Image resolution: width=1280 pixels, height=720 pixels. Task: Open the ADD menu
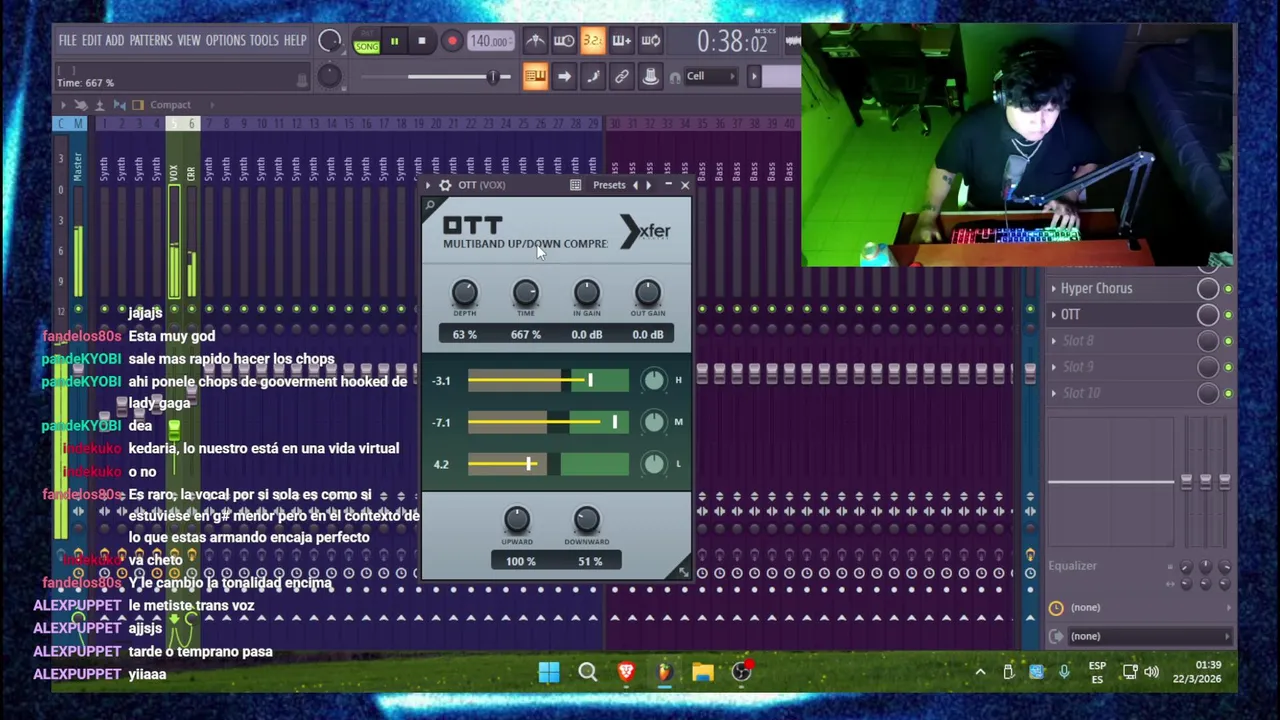(115, 41)
